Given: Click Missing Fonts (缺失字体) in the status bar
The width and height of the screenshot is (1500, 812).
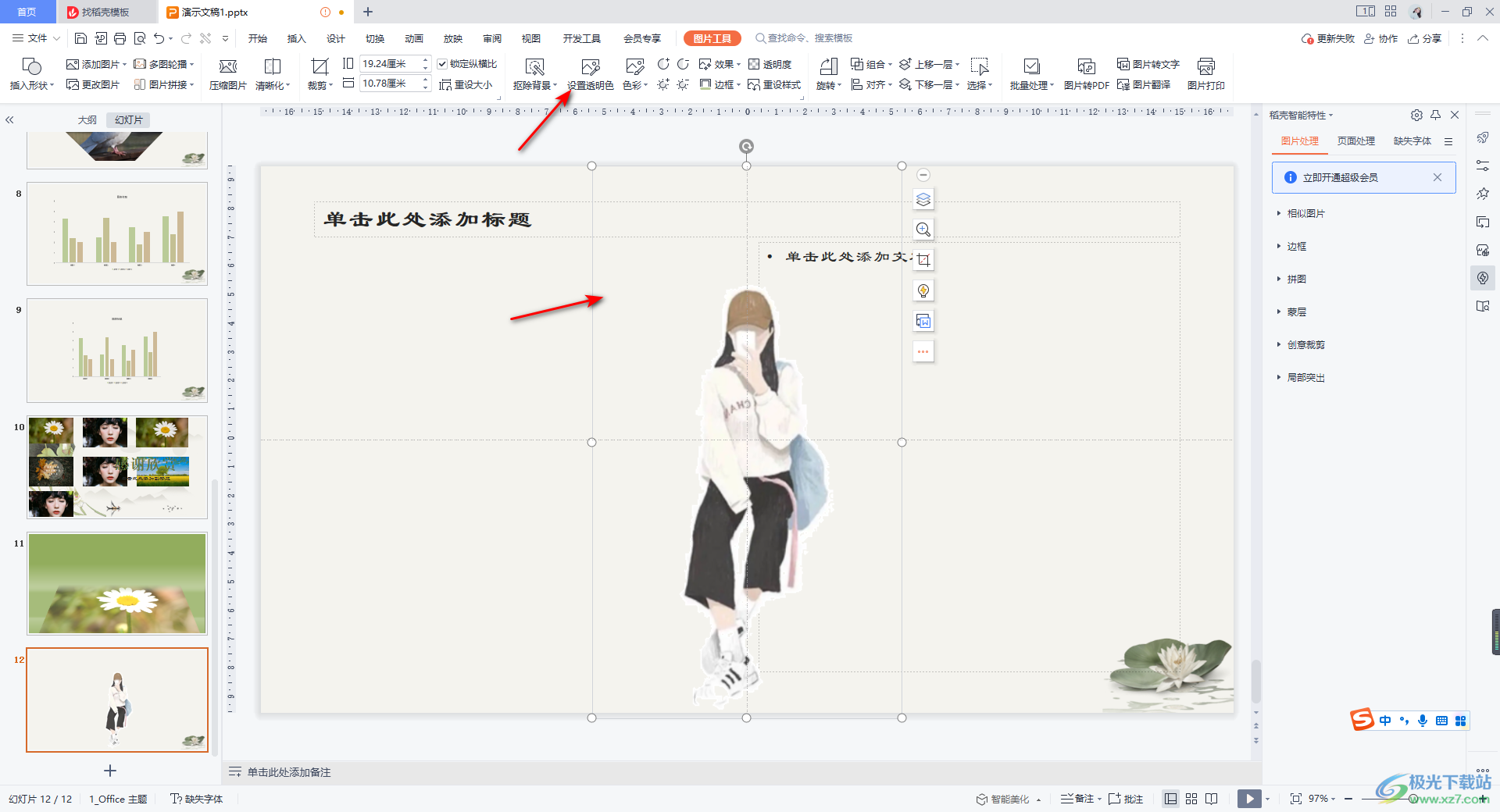Looking at the screenshot, I should (197, 799).
